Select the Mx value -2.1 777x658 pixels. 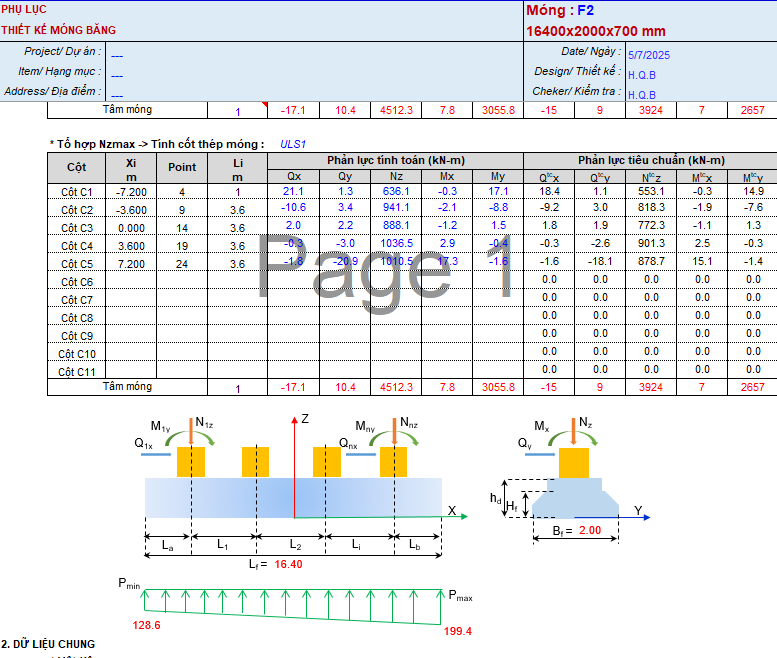447,207
